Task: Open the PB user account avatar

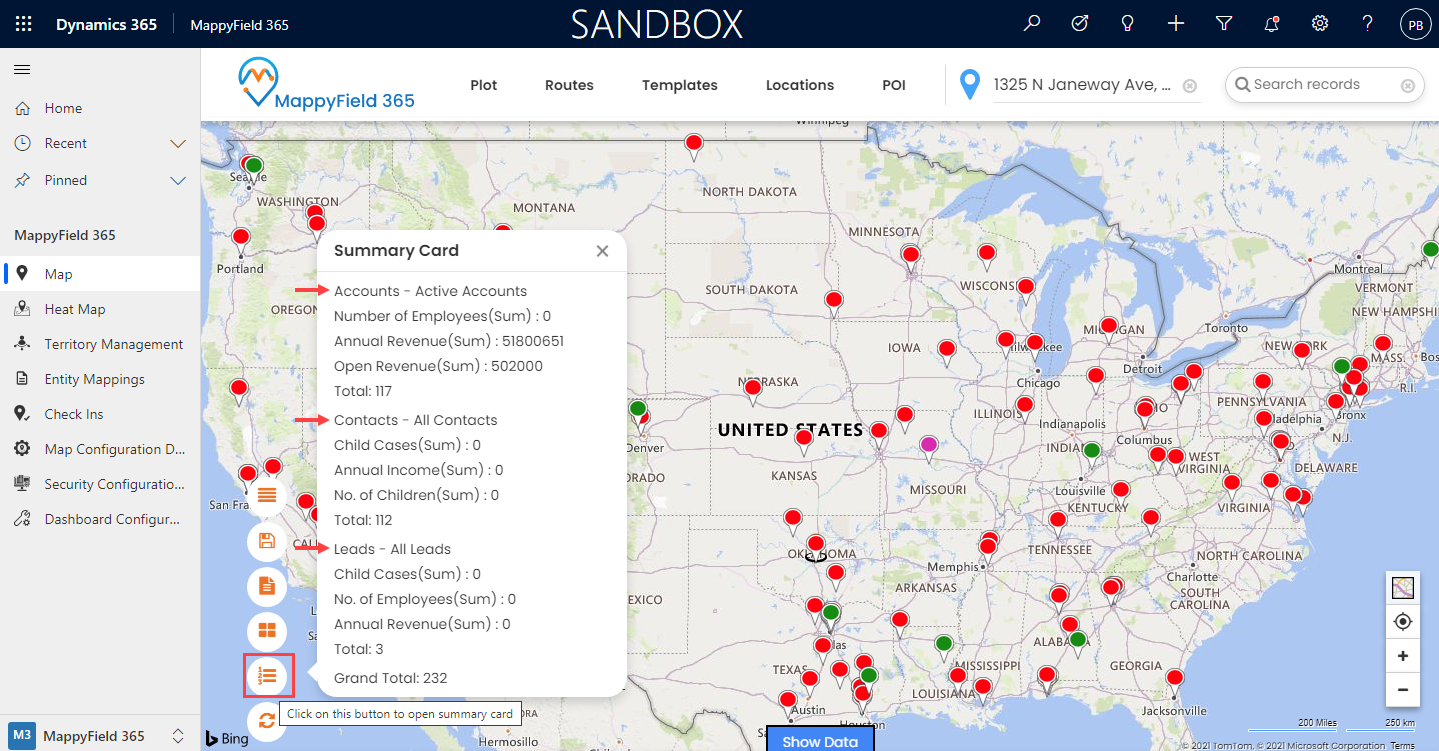Action: 1416,24
